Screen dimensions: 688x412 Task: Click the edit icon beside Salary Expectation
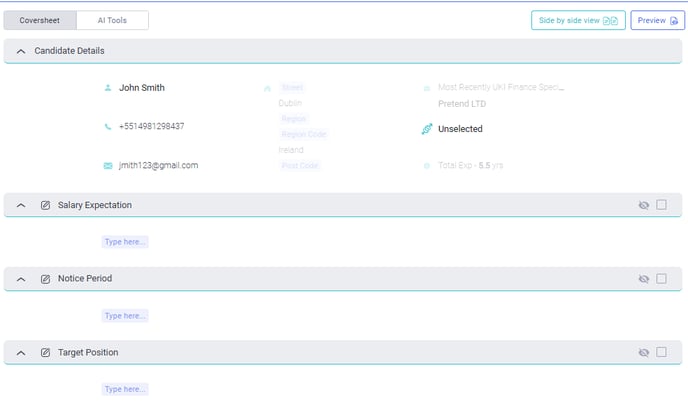(45, 205)
